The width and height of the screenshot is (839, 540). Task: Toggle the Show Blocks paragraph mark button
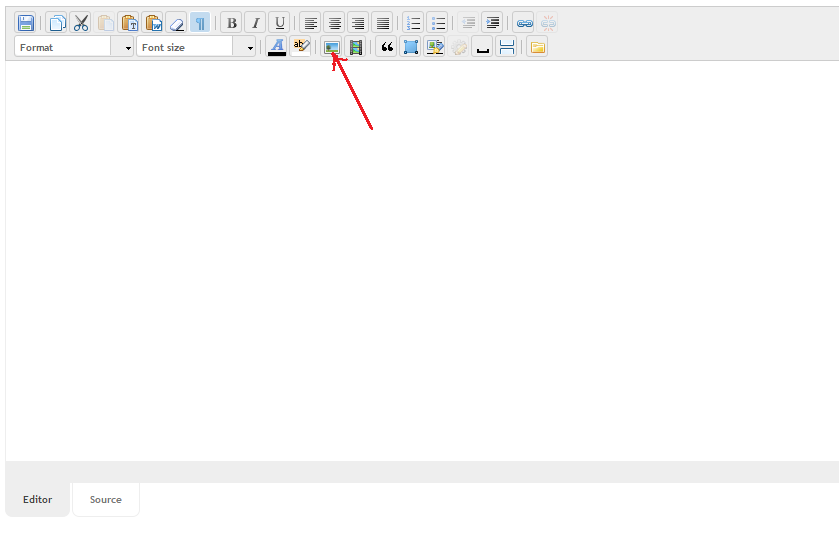(x=200, y=23)
